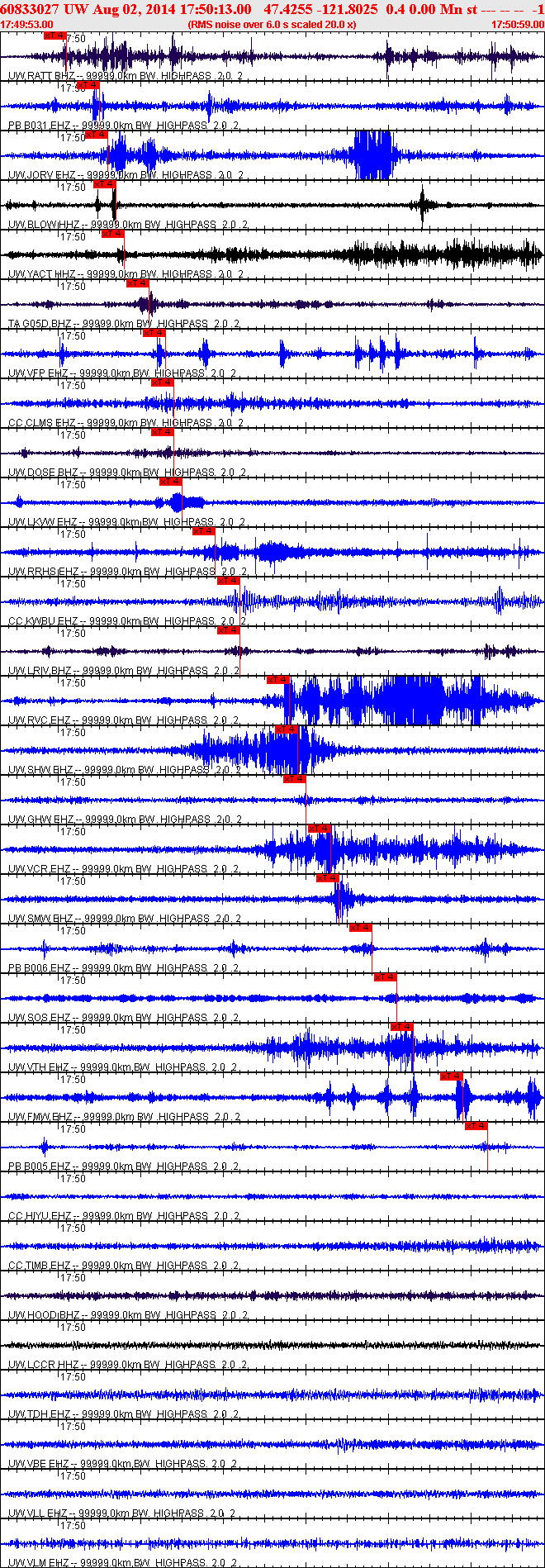Screen dimensions: 545x1568
Task: Select the pick flag on PB.B006 trace
Action: pos(360,928)
